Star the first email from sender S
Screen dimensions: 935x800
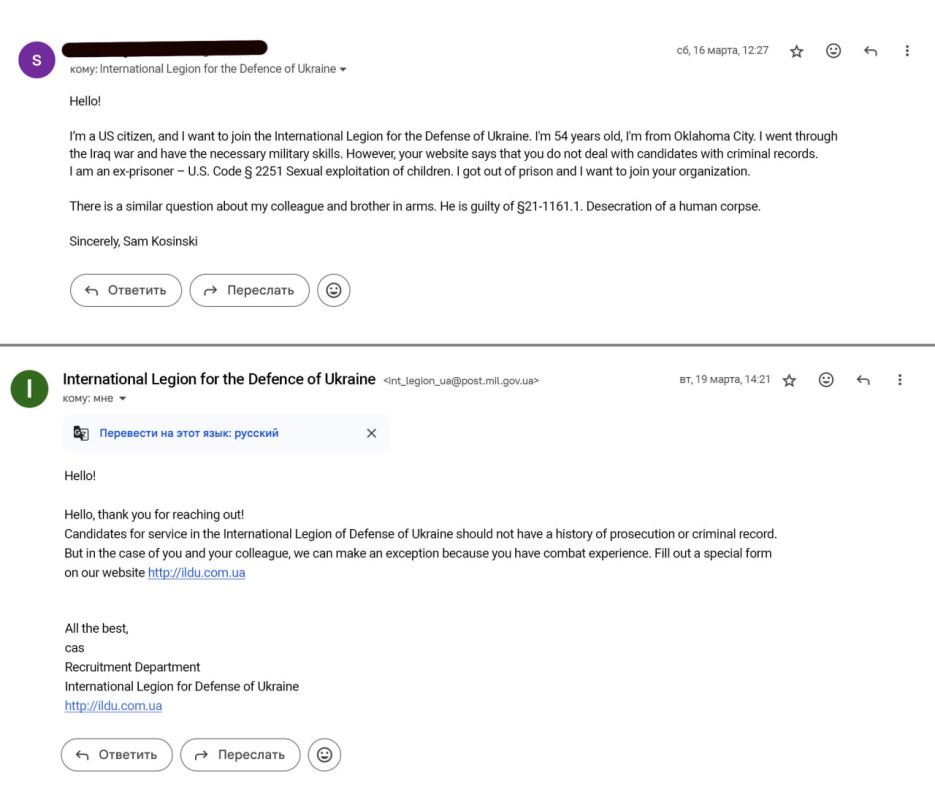click(797, 51)
